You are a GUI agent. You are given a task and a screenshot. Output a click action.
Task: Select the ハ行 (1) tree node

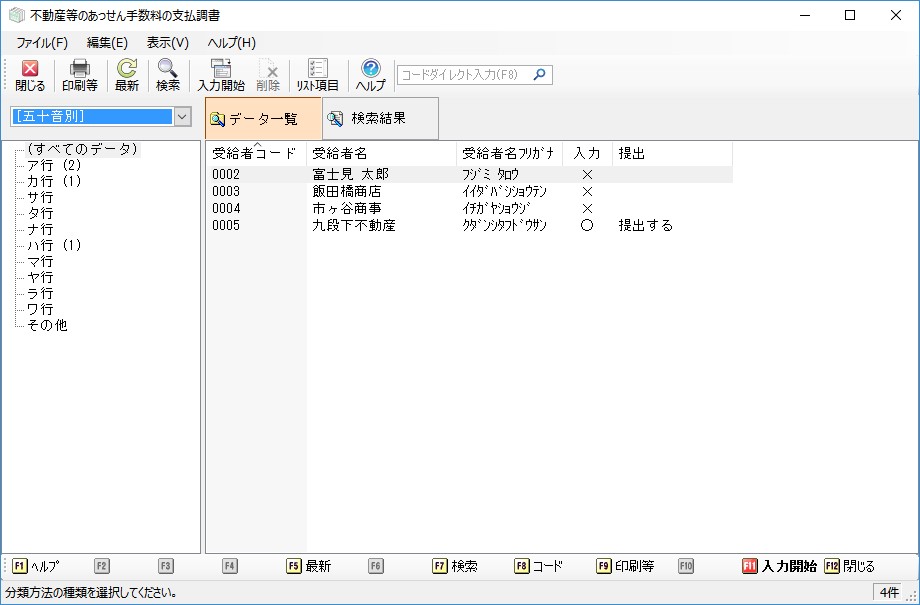tap(54, 245)
